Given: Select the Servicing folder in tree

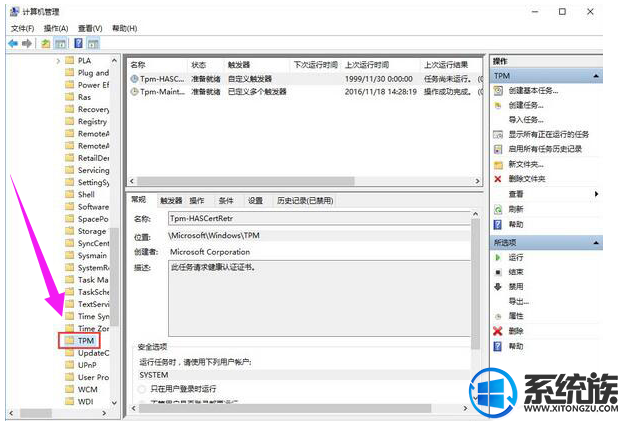Looking at the screenshot, I should pyautogui.click(x=93, y=170).
